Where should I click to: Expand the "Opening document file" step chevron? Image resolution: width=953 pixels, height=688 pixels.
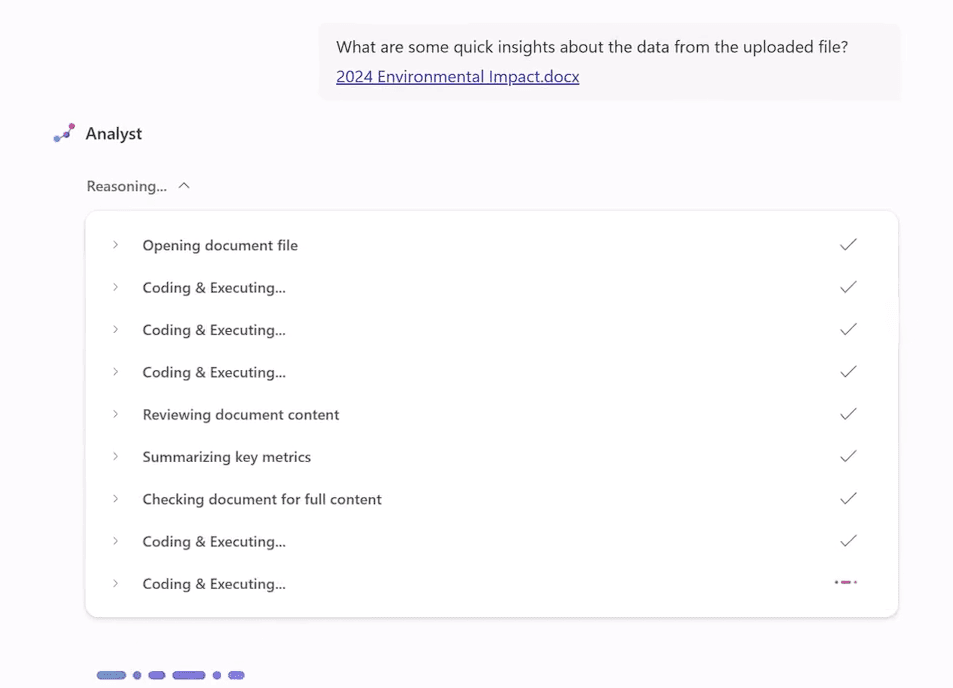116,245
